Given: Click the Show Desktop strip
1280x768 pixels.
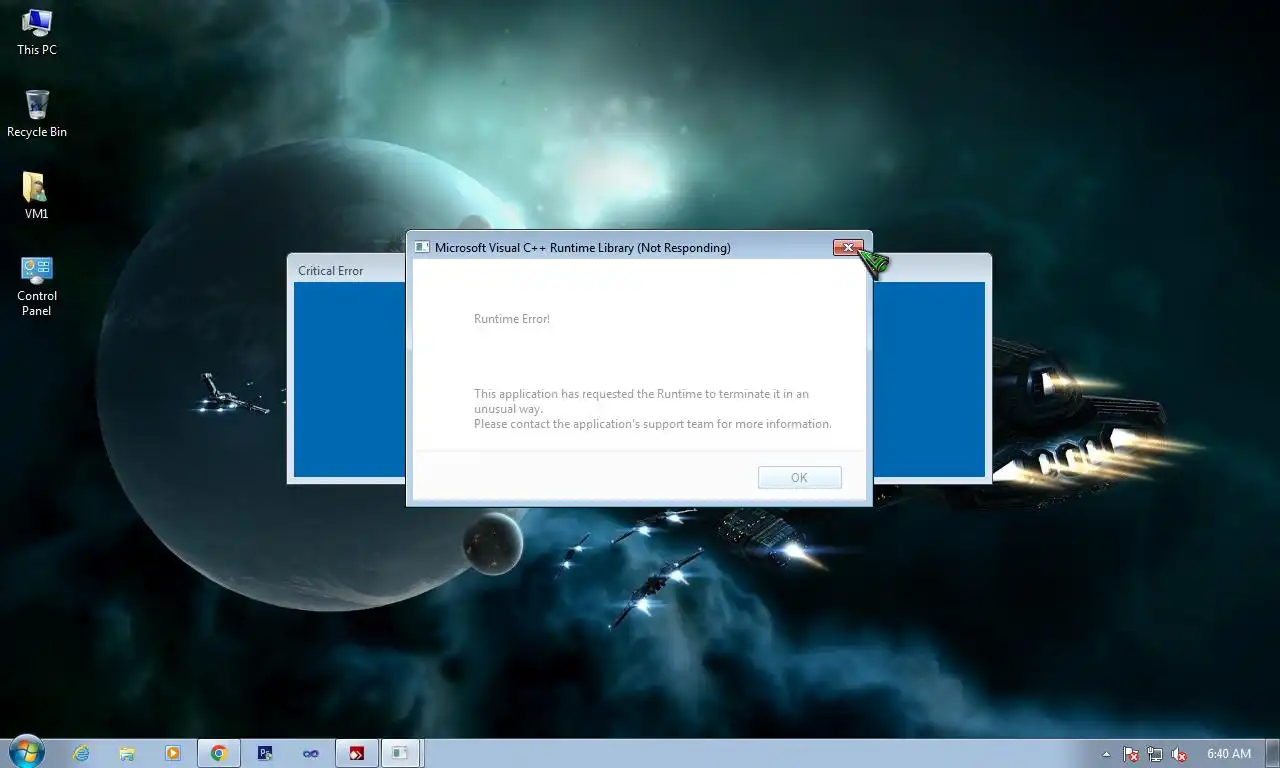Looking at the screenshot, I should (x=1273, y=753).
